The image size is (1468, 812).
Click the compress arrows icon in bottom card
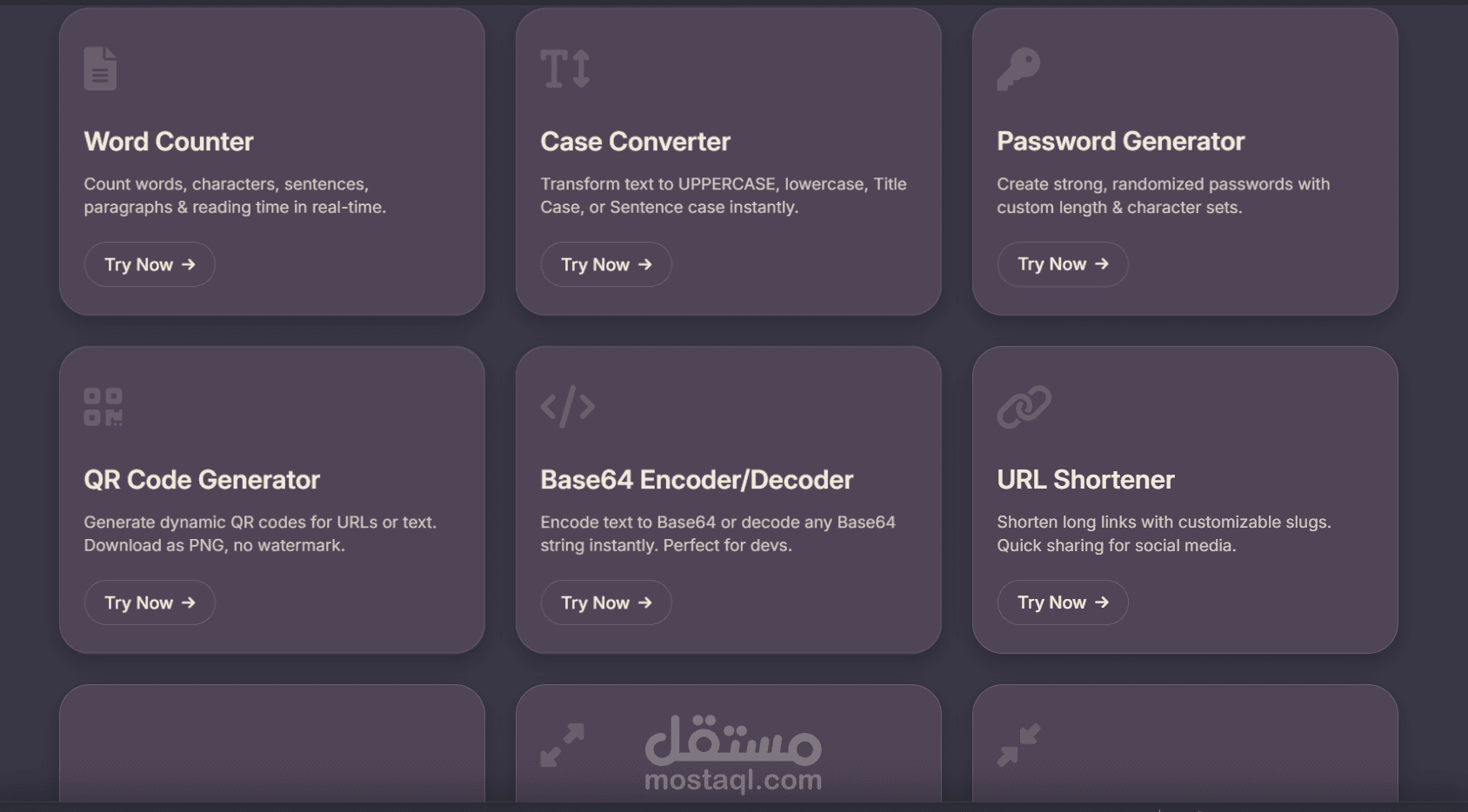tap(1018, 745)
